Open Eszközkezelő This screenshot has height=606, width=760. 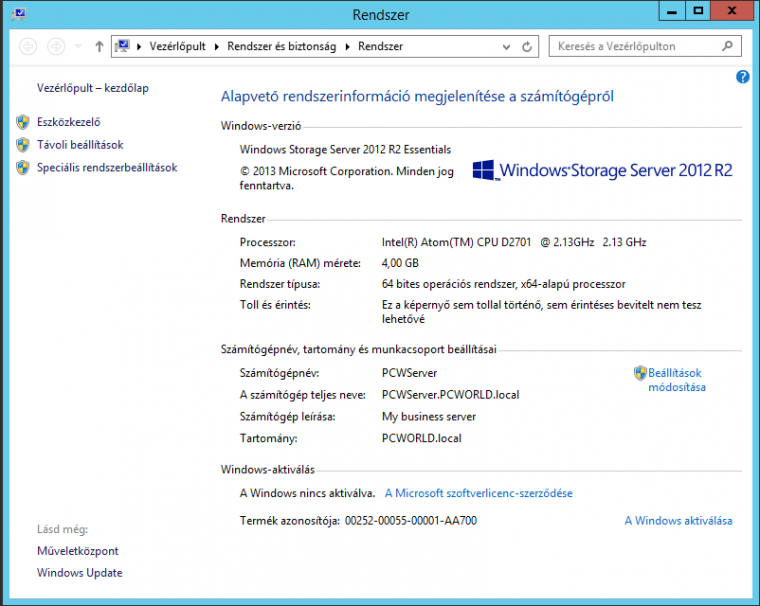pyautogui.click(x=69, y=122)
